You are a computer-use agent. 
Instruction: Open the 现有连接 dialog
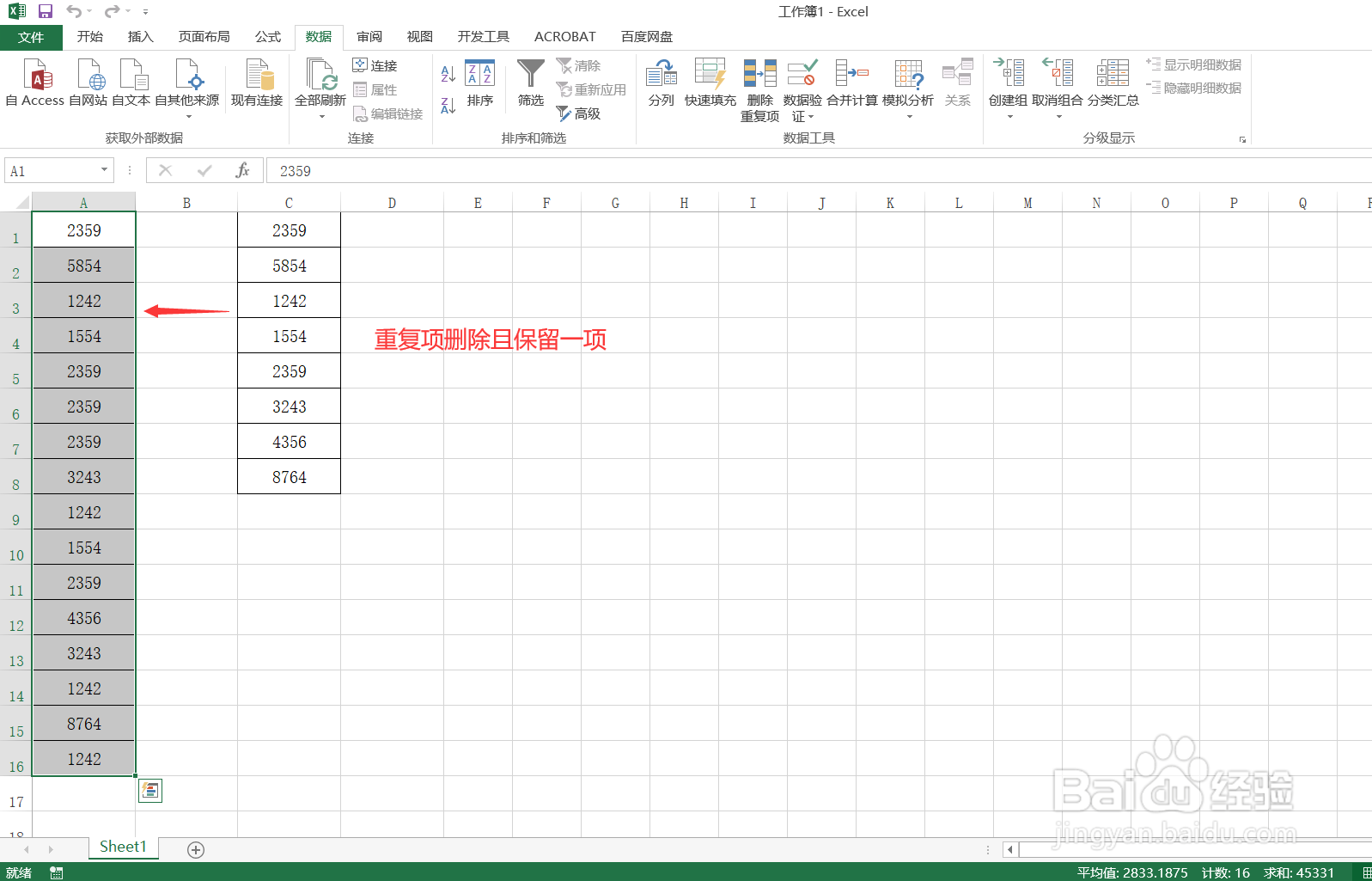(257, 83)
